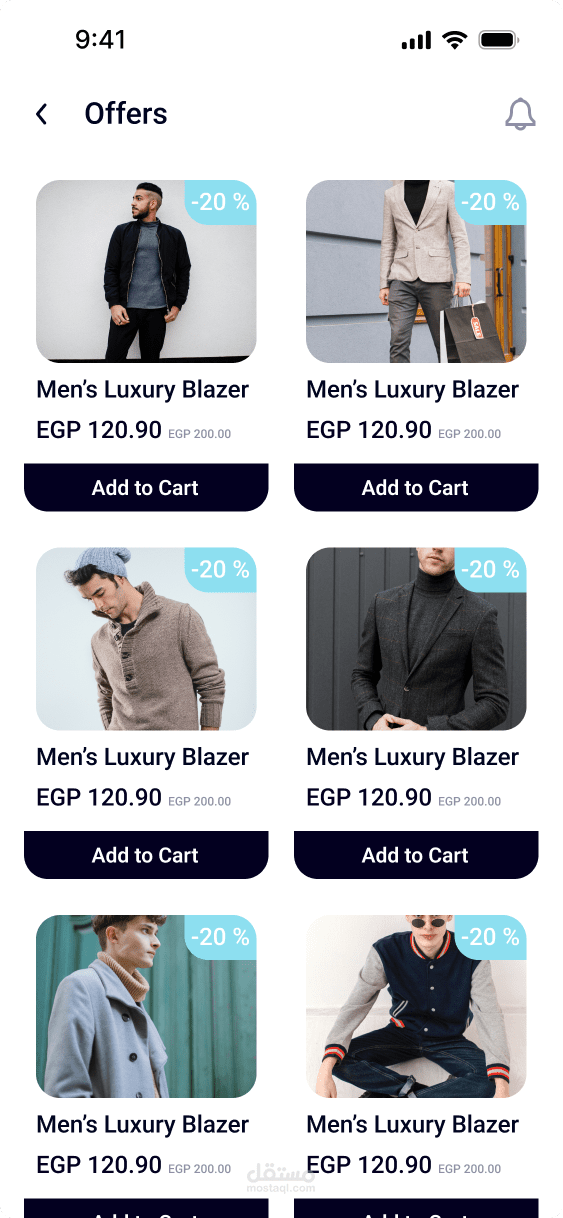This screenshot has width=563, height=1218.
Task: Tap the -20 % badge on the bomber jacket
Action: [x=221, y=202]
